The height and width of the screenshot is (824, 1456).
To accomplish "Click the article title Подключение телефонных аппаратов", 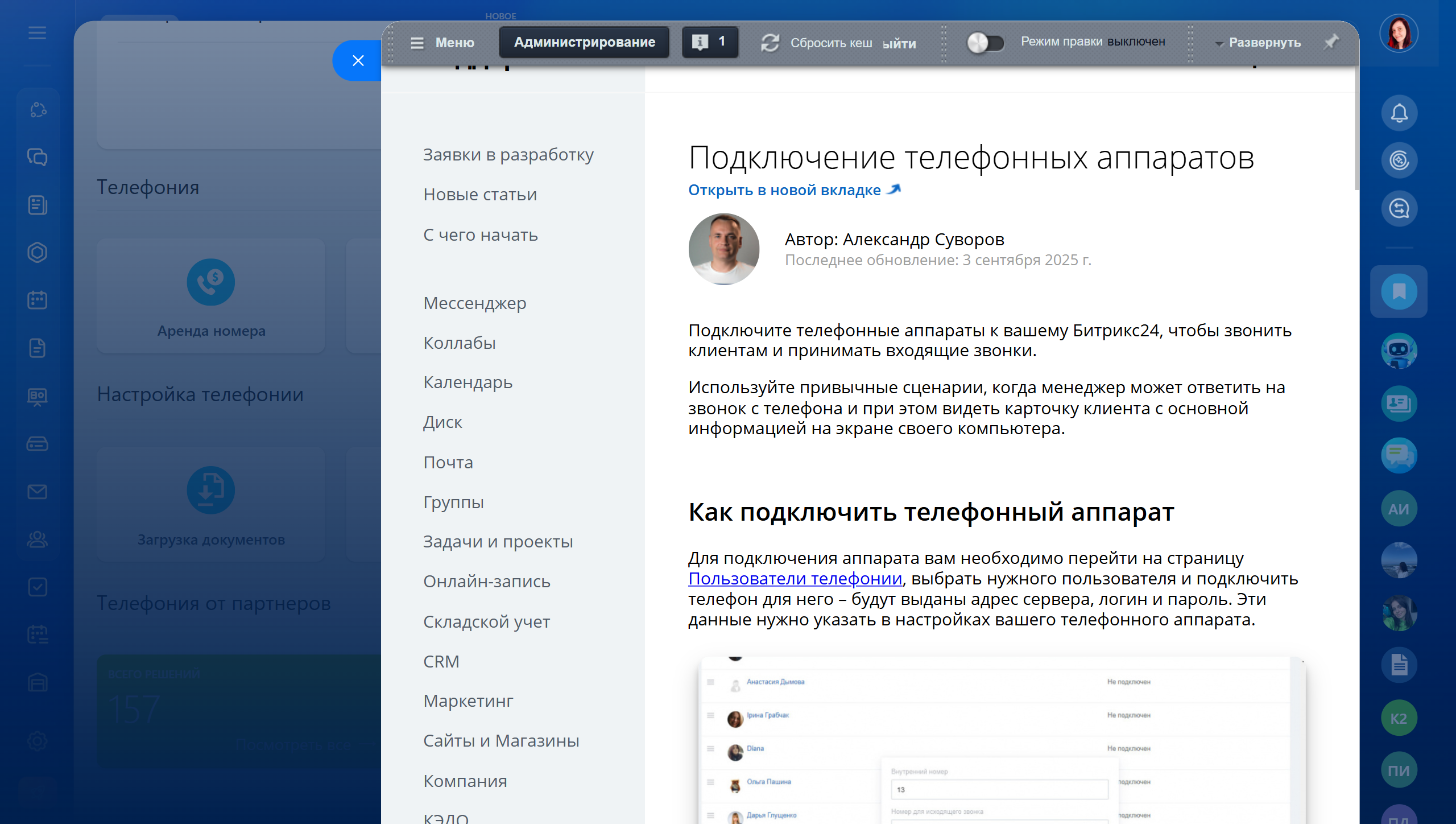I will click(971, 158).
